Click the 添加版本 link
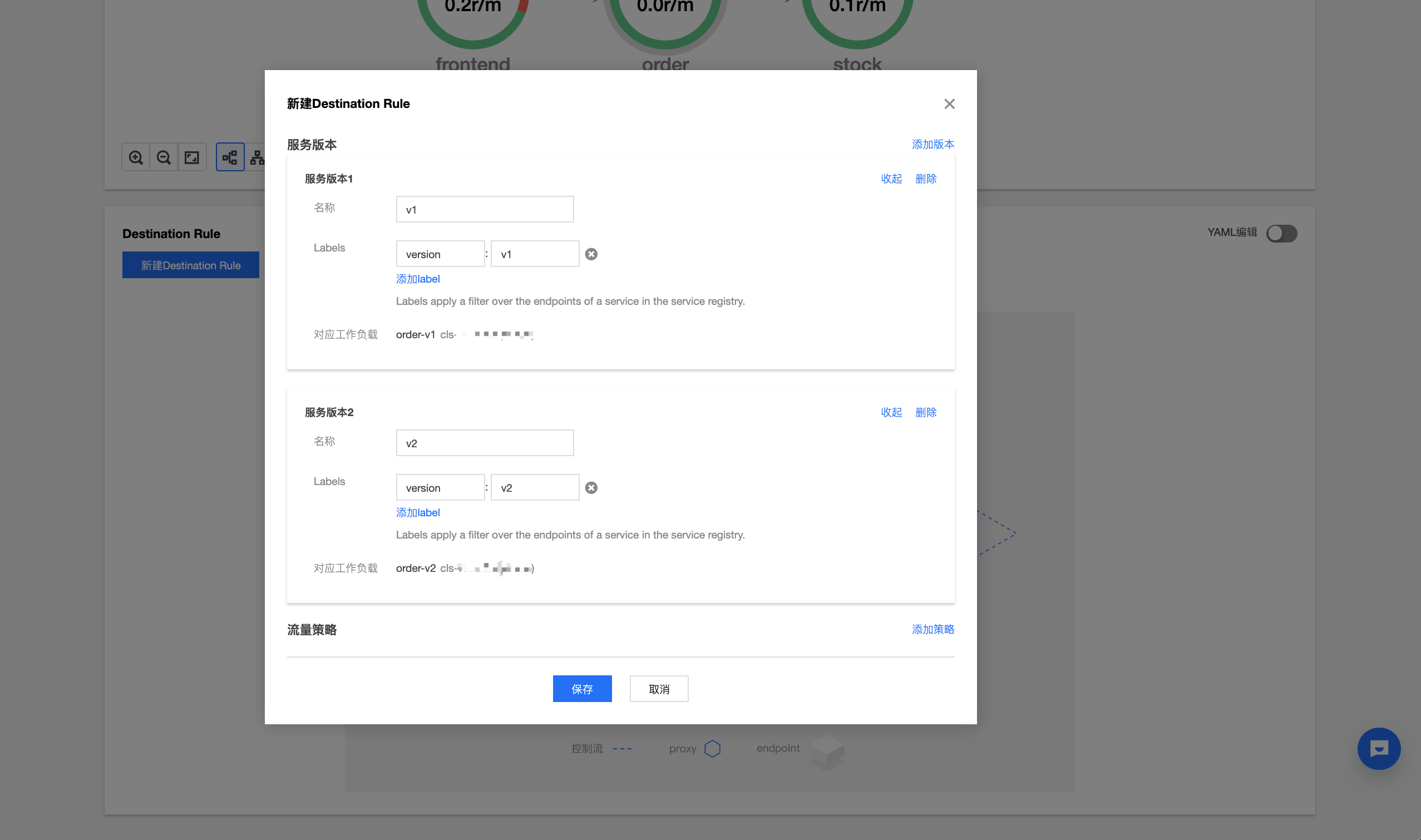 [932, 144]
